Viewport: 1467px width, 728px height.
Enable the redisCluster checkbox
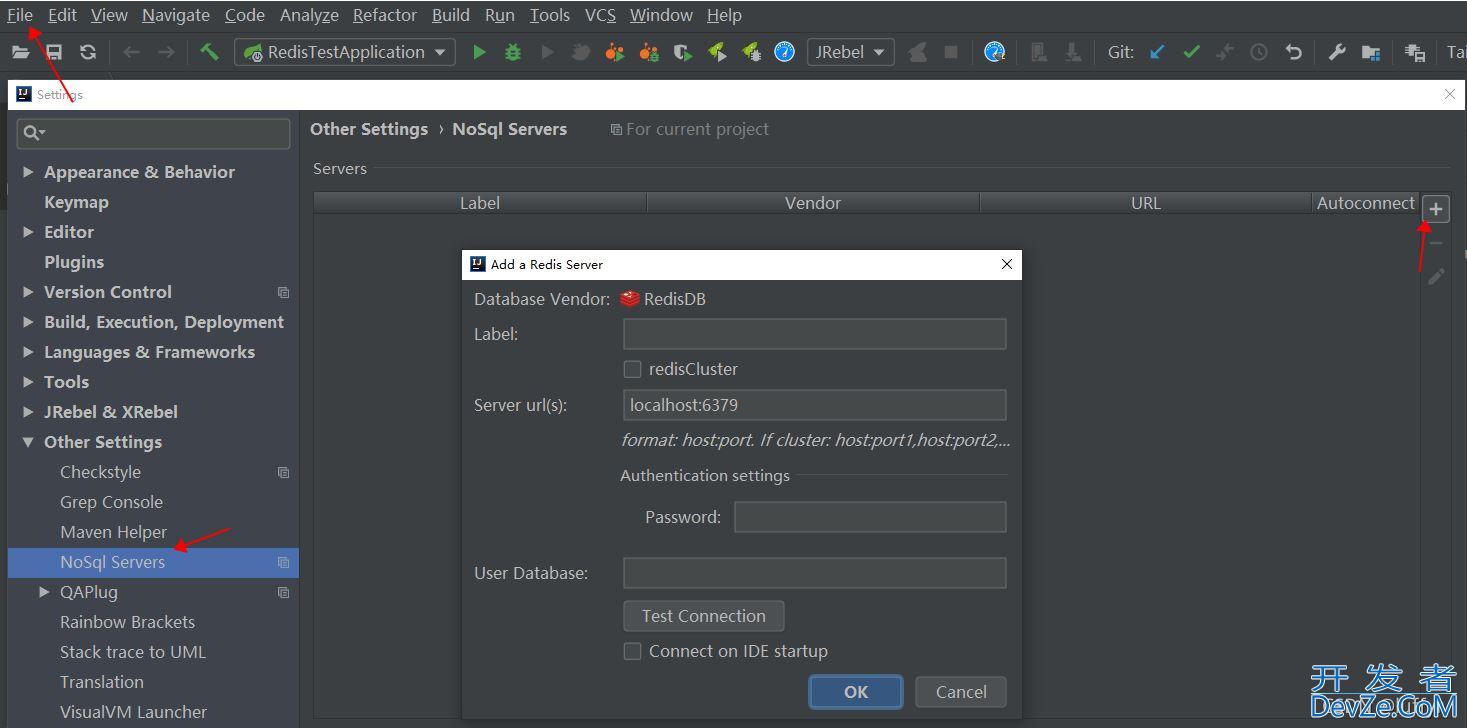632,369
